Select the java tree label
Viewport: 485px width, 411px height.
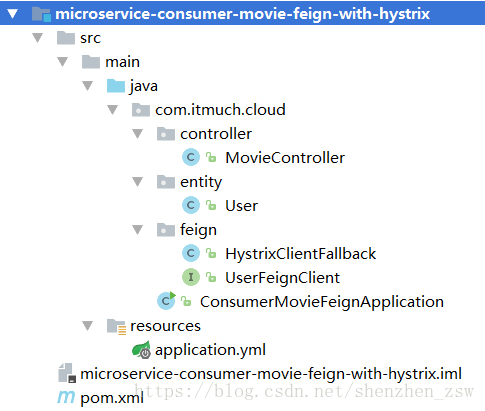pos(144,87)
